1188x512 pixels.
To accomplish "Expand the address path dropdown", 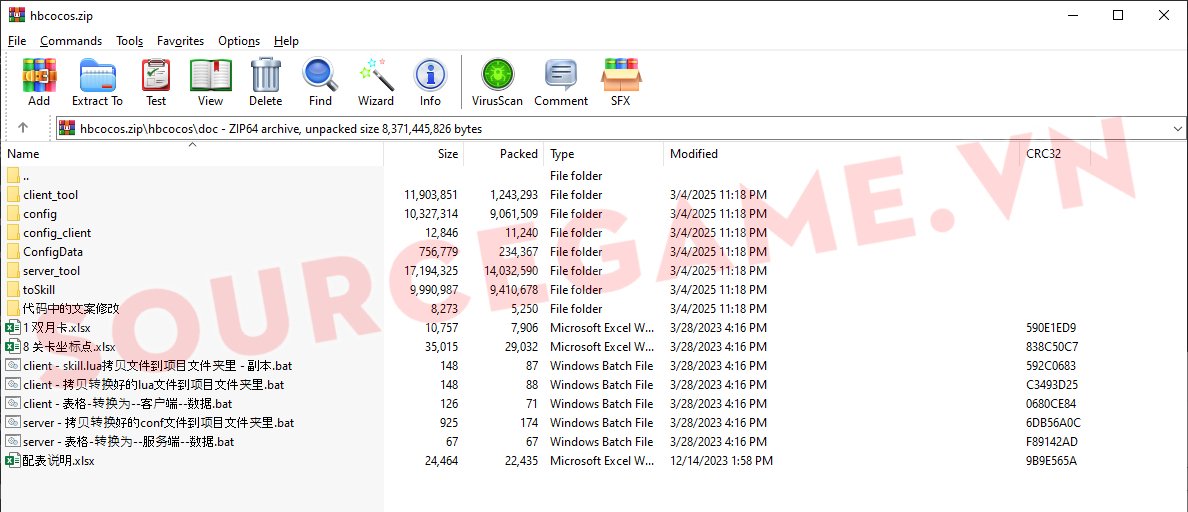I will tap(1176, 129).
